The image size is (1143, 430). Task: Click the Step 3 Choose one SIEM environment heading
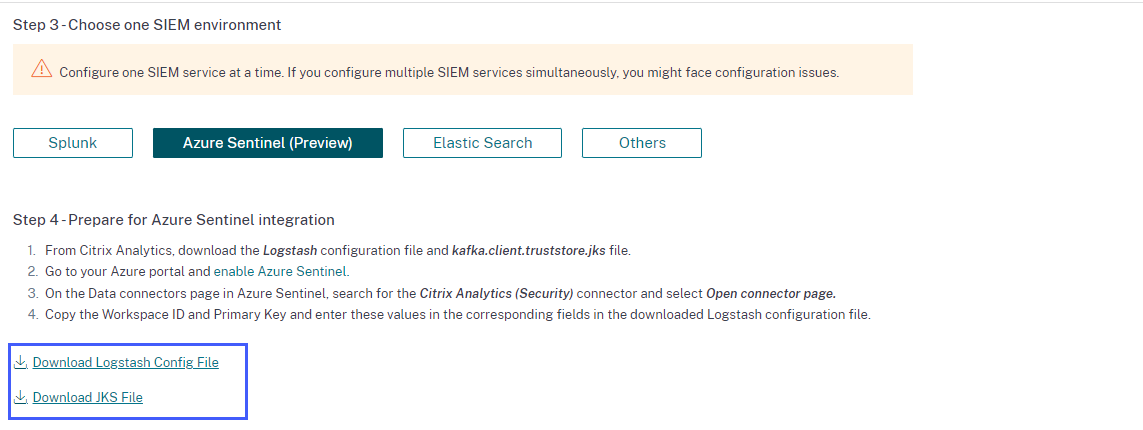147,24
